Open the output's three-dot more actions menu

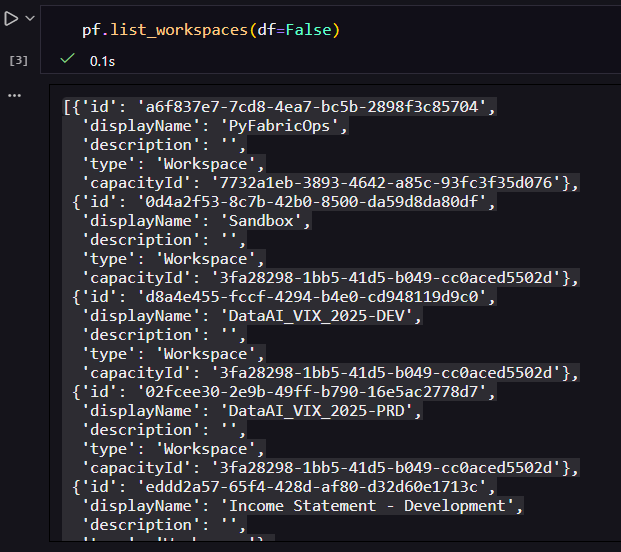point(14,95)
